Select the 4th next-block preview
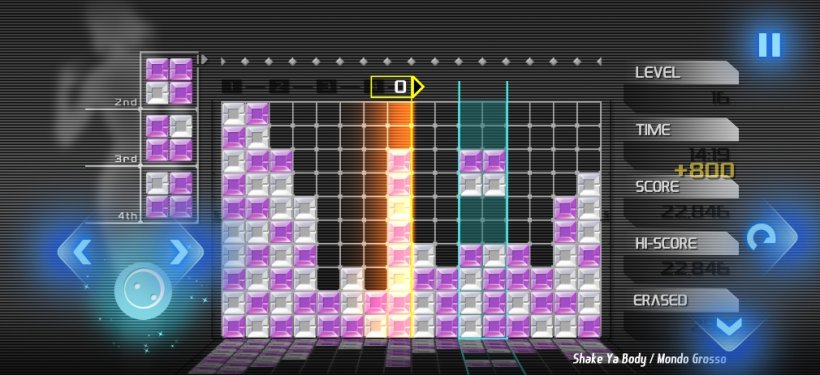Screen dimensions: 820x375 point(169,195)
